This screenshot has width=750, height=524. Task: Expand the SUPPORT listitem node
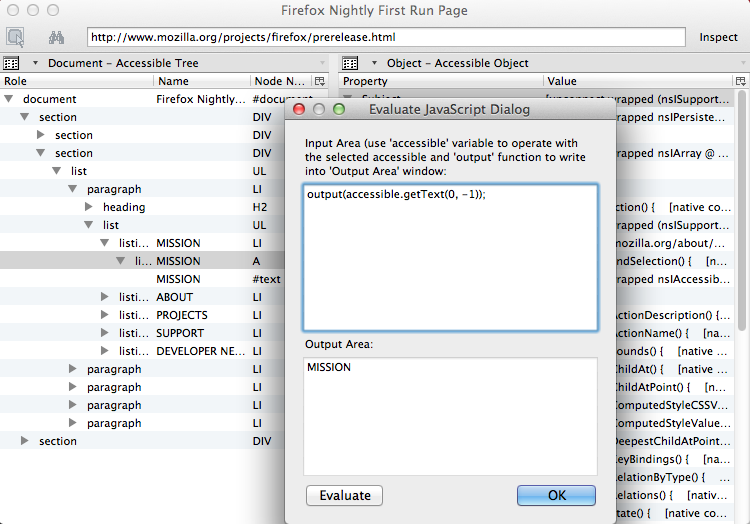tap(104, 333)
